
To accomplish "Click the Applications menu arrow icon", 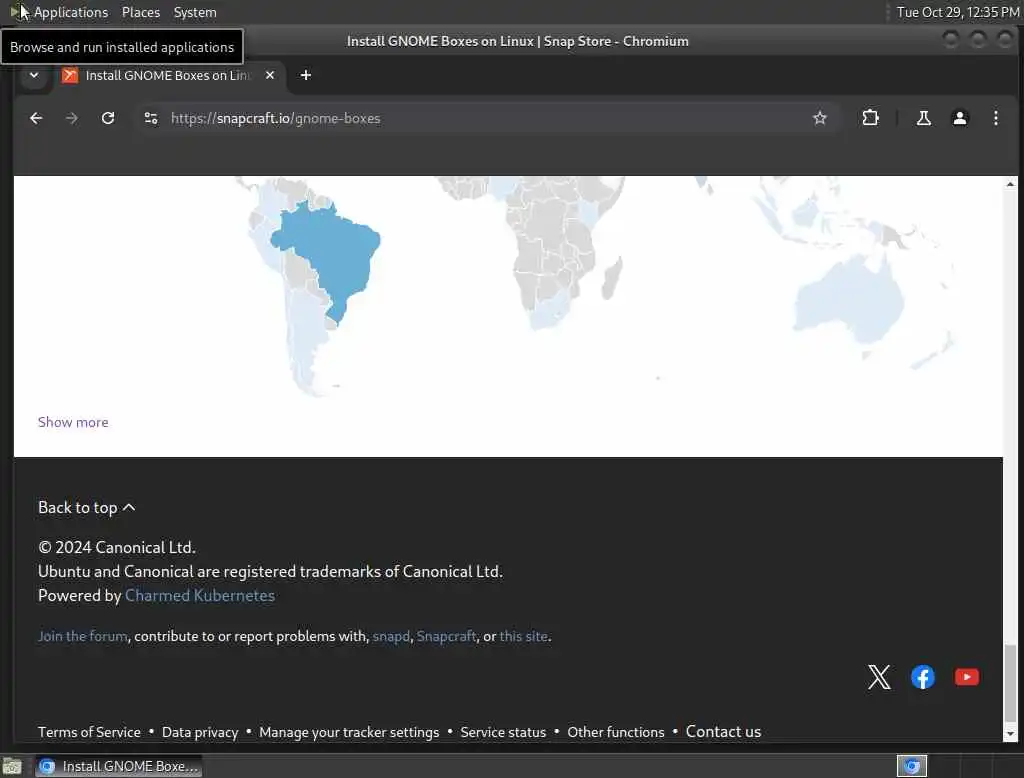I will pos(16,12).
